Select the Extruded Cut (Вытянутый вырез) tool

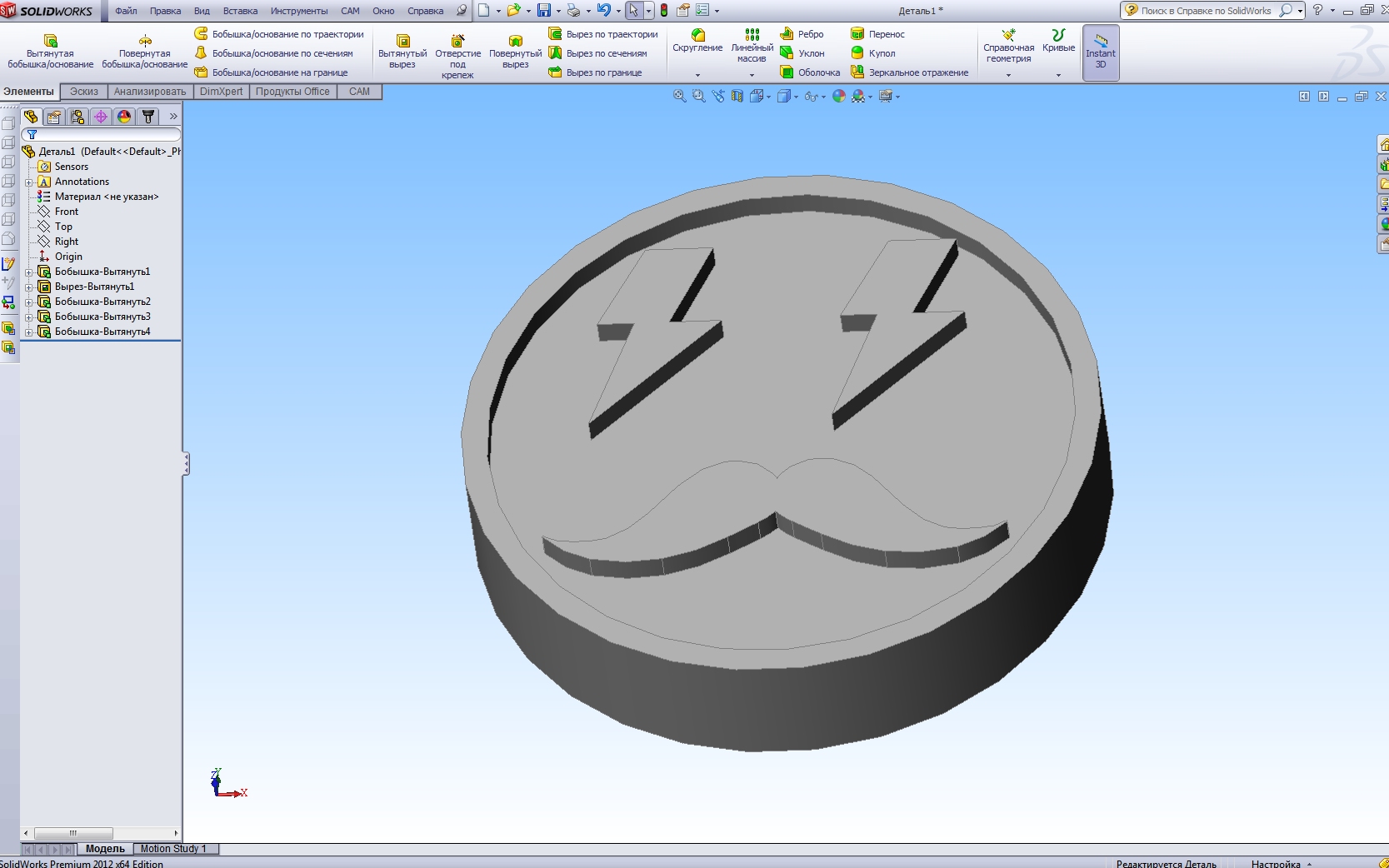coord(402,41)
